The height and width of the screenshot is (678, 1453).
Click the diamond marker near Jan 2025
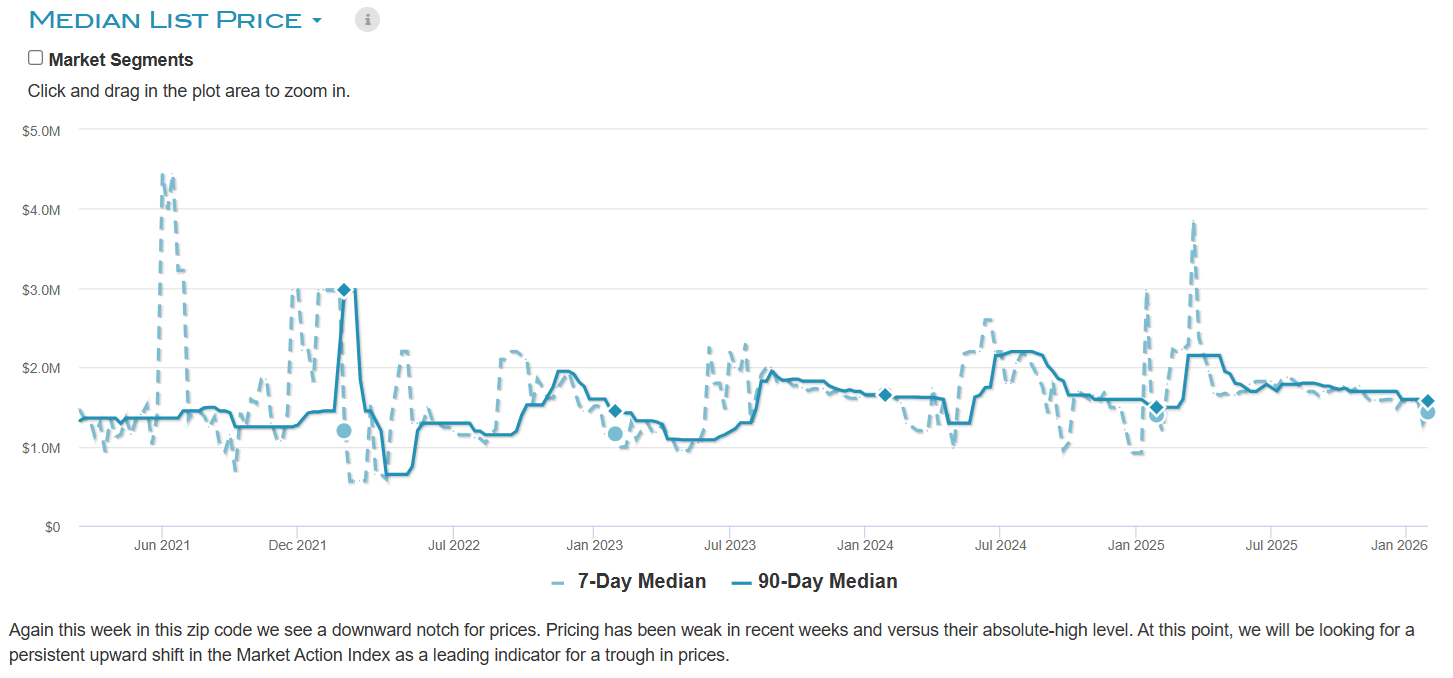pyautogui.click(x=1156, y=407)
